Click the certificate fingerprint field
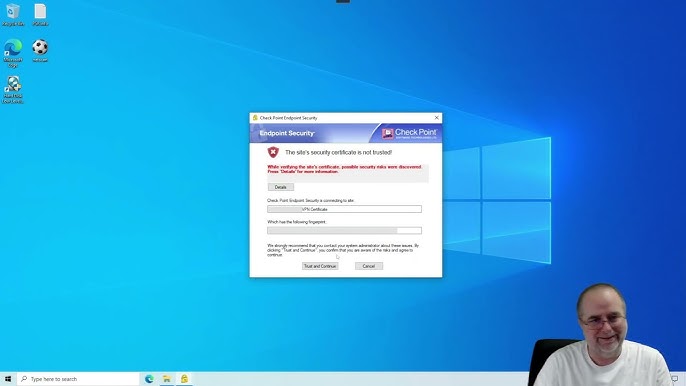686x386 pixels. (344, 231)
